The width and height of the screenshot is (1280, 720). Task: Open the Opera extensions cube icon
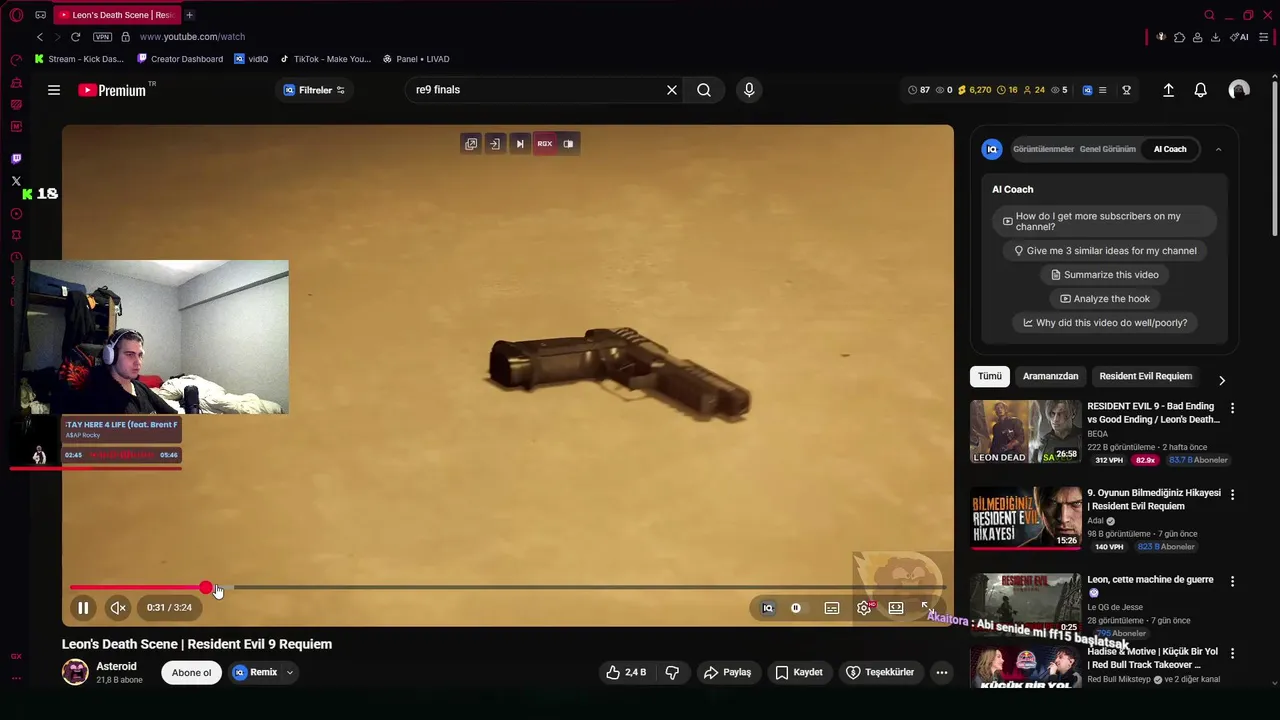(x=1179, y=37)
